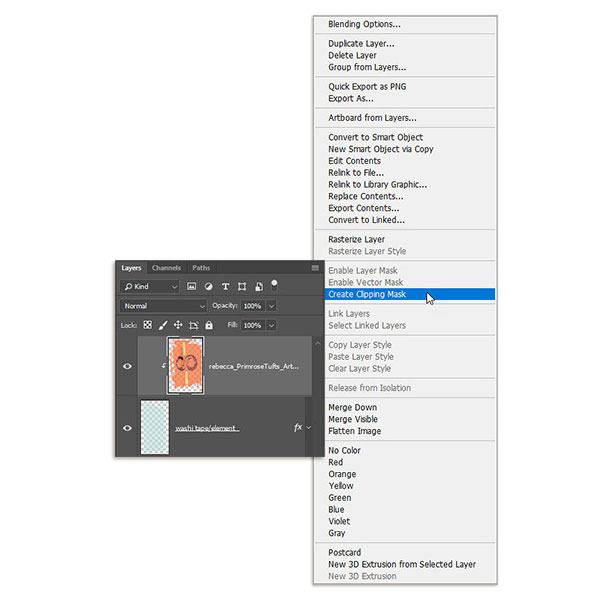Image resolution: width=600 pixels, height=600 pixels.
Task: Choose Delete Layer
Action: point(405,55)
